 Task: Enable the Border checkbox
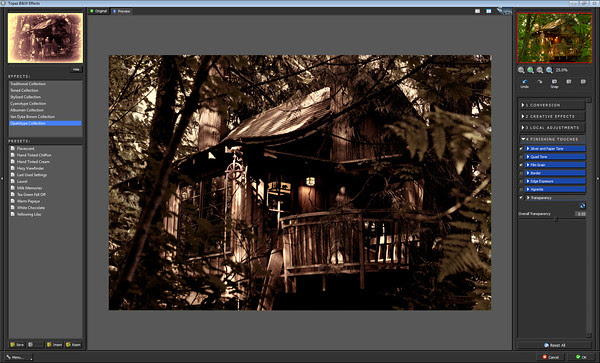pos(521,173)
